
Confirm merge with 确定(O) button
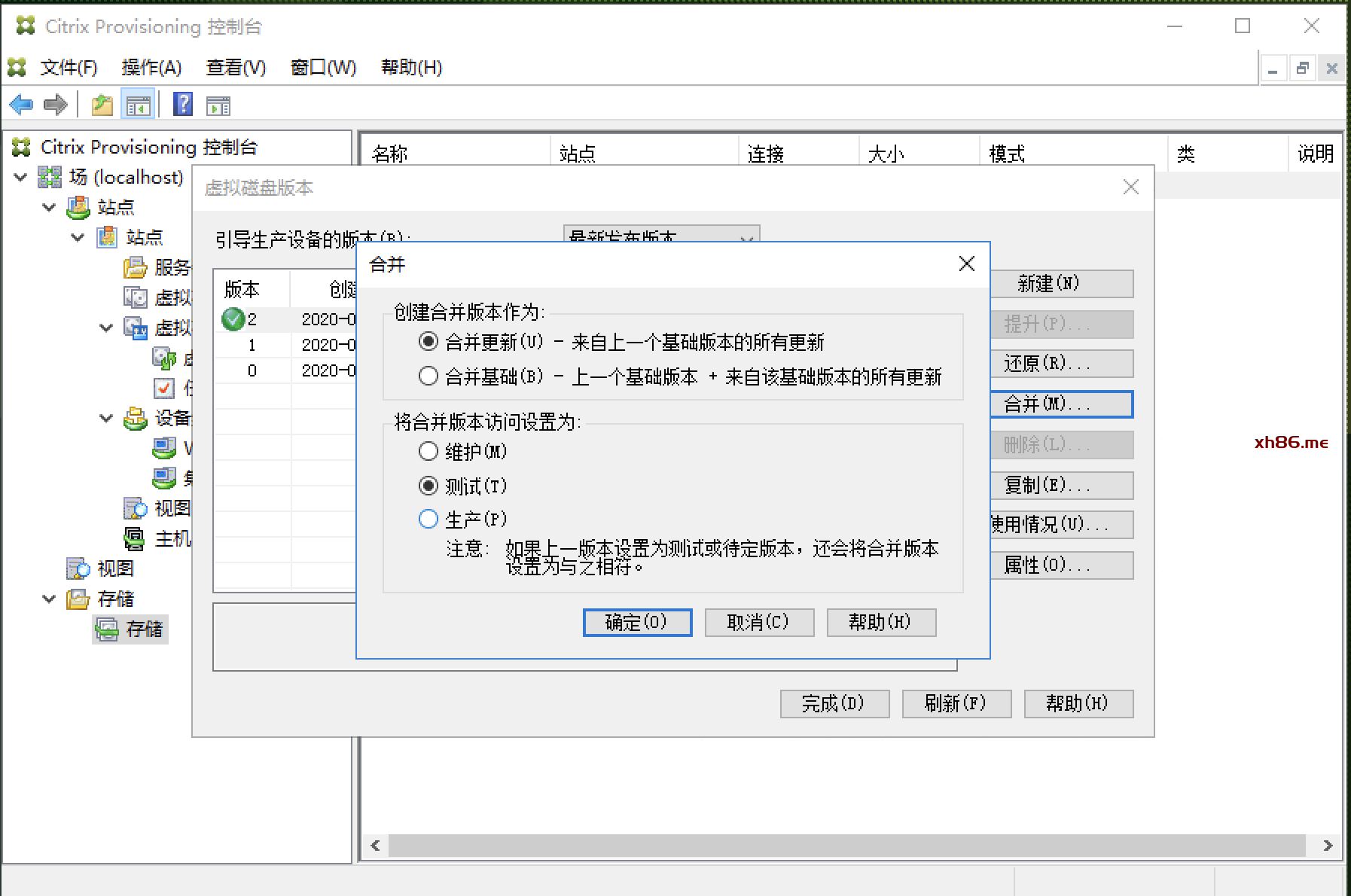(637, 623)
